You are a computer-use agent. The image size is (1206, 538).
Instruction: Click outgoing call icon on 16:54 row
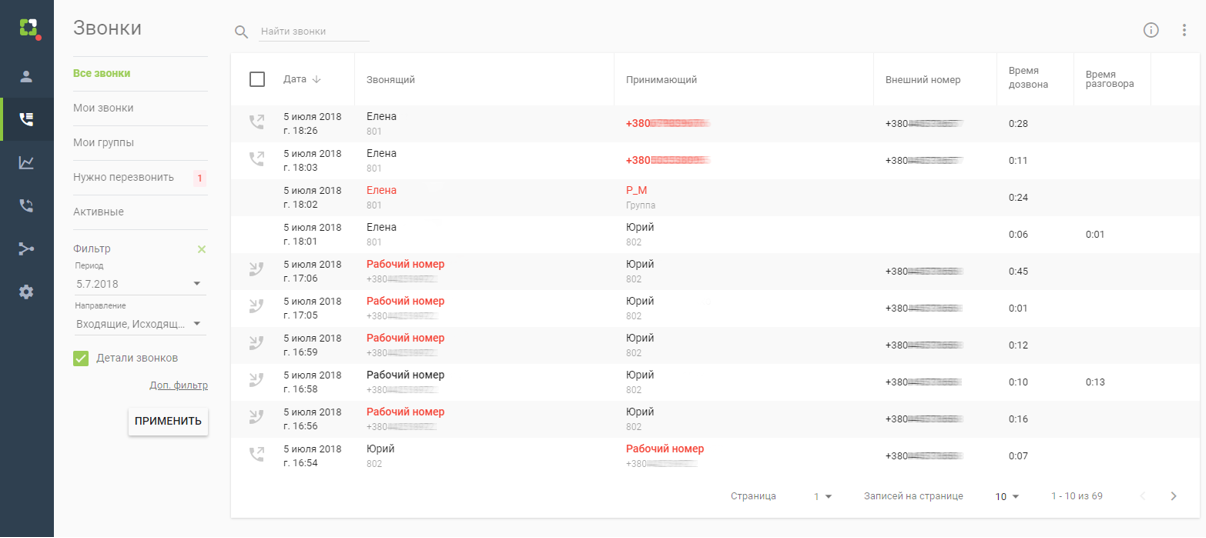[x=257, y=455]
